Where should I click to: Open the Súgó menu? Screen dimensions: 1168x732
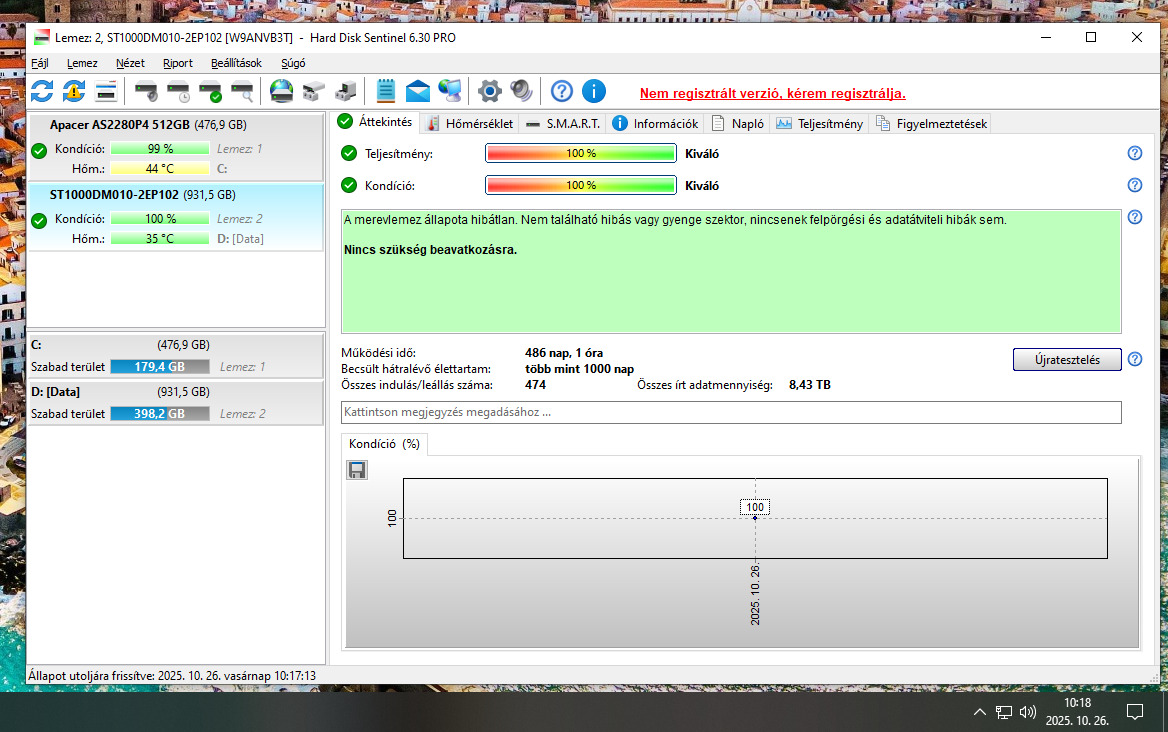click(x=293, y=63)
